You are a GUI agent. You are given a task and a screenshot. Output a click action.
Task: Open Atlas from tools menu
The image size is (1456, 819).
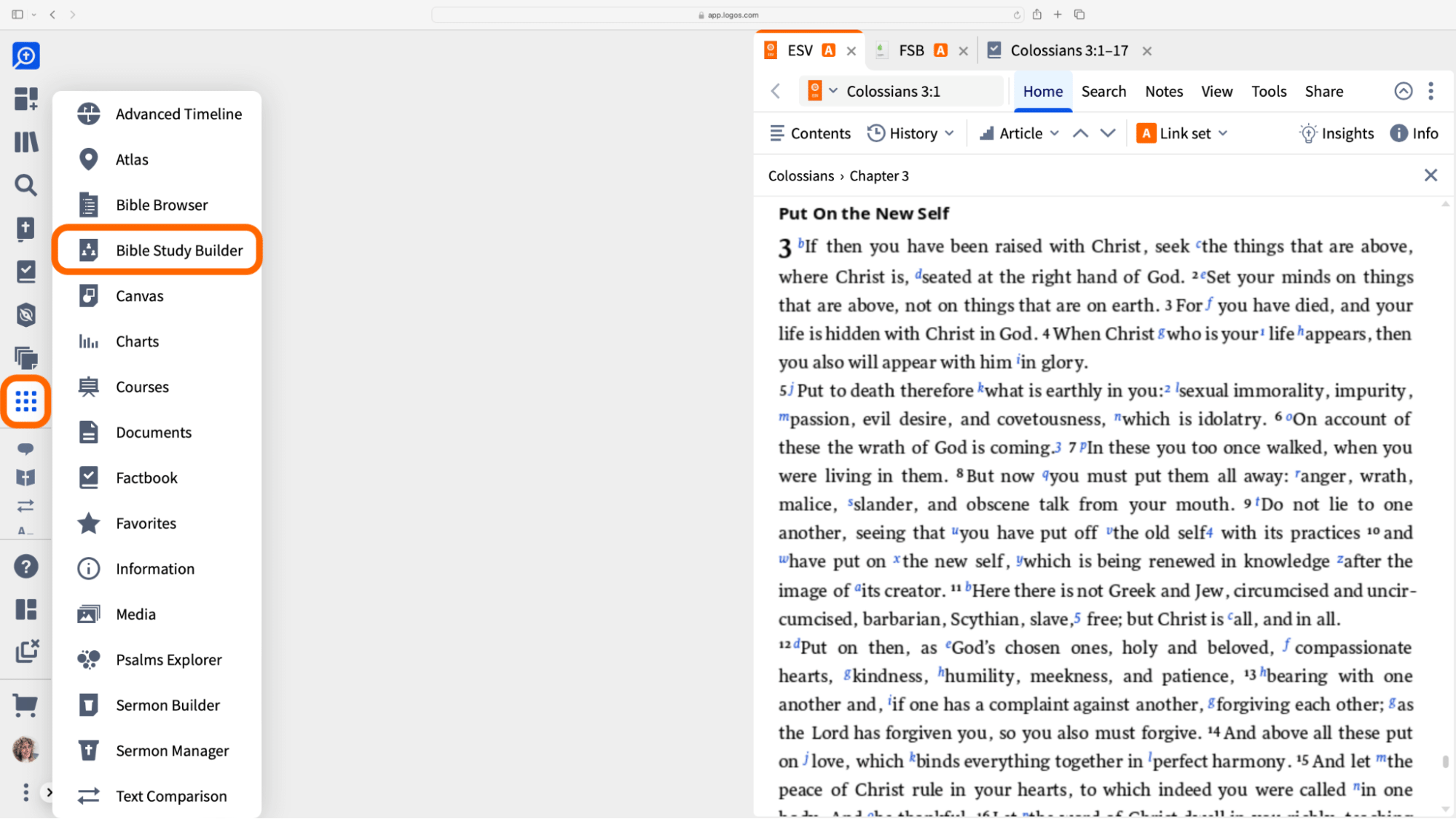(x=157, y=159)
